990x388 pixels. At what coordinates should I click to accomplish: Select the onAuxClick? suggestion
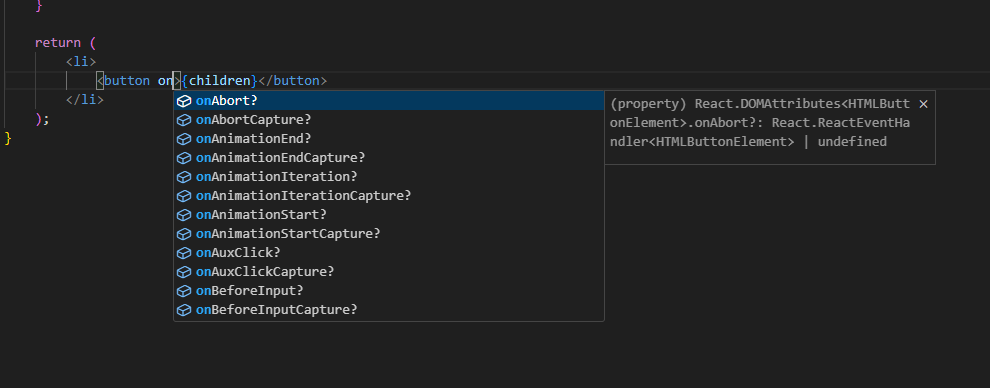389,252
